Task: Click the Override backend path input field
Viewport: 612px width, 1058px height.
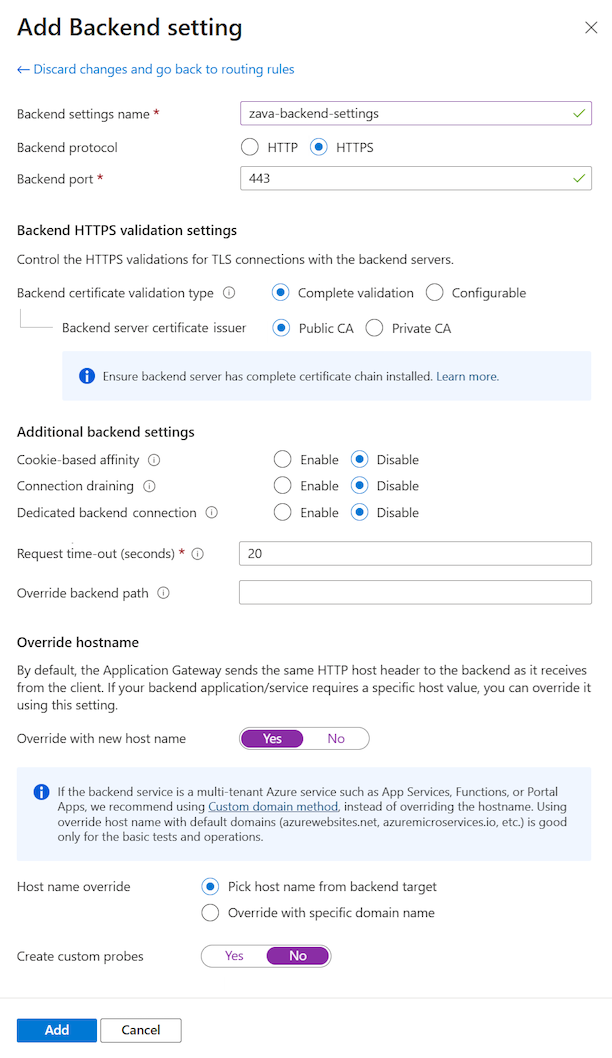Action: coord(414,592)
